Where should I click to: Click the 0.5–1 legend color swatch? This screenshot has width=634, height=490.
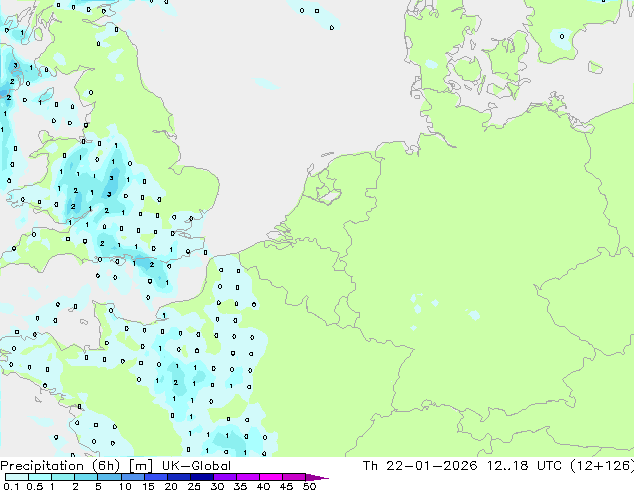[x=40, y=477]
